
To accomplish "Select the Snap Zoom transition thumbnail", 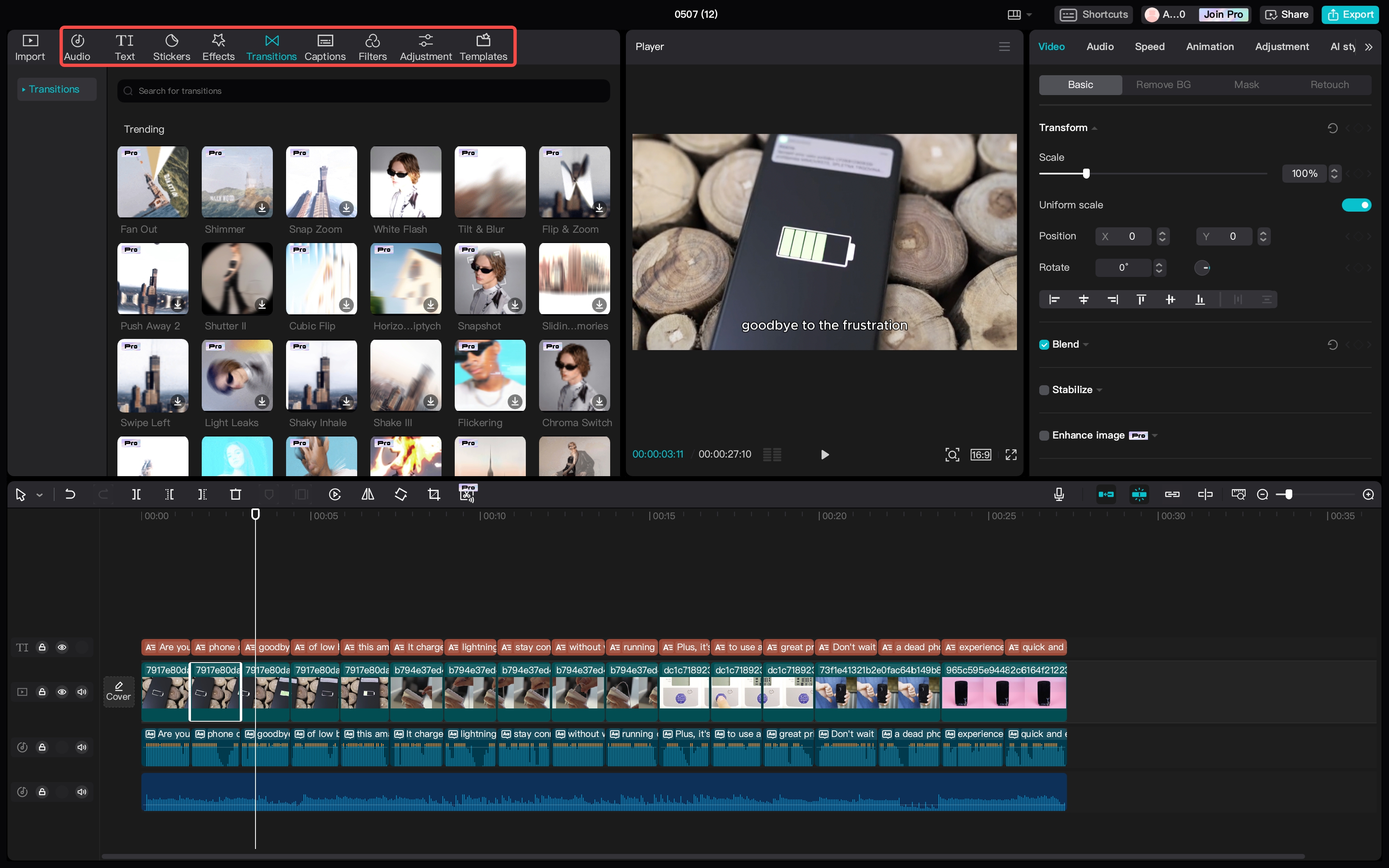I will pos(321,182).
